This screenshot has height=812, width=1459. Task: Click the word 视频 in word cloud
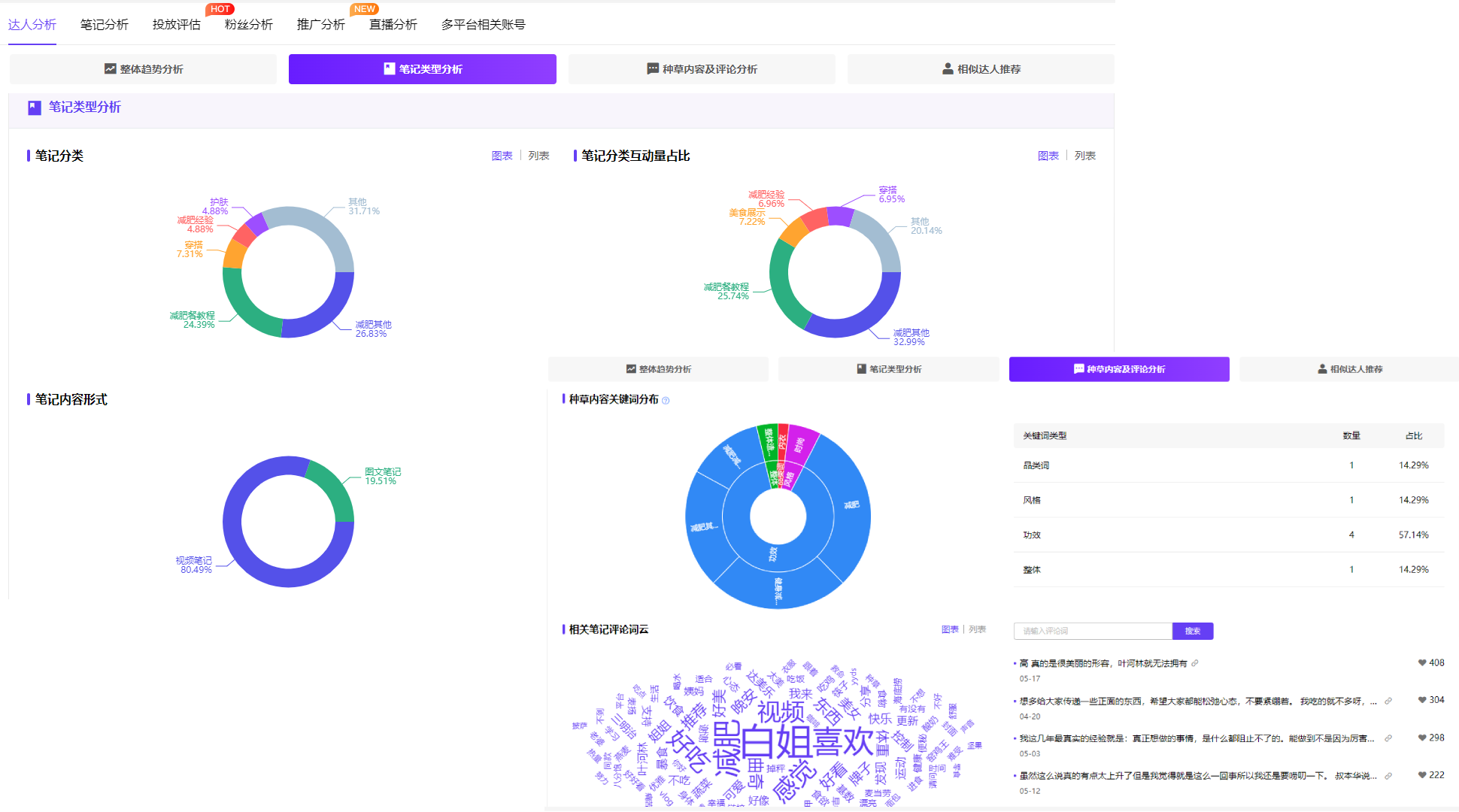click(781, 711)
